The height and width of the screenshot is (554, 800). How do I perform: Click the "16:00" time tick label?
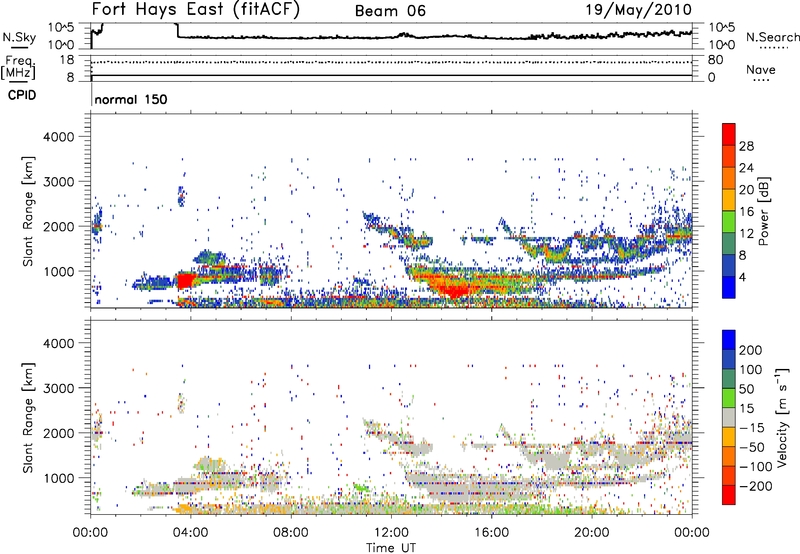(491, 533)
